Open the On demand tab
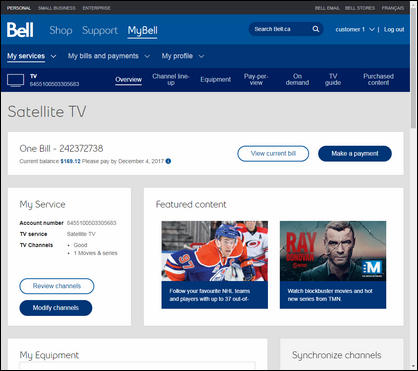This screenshot has height=371, width=418. tap(297, 80)
